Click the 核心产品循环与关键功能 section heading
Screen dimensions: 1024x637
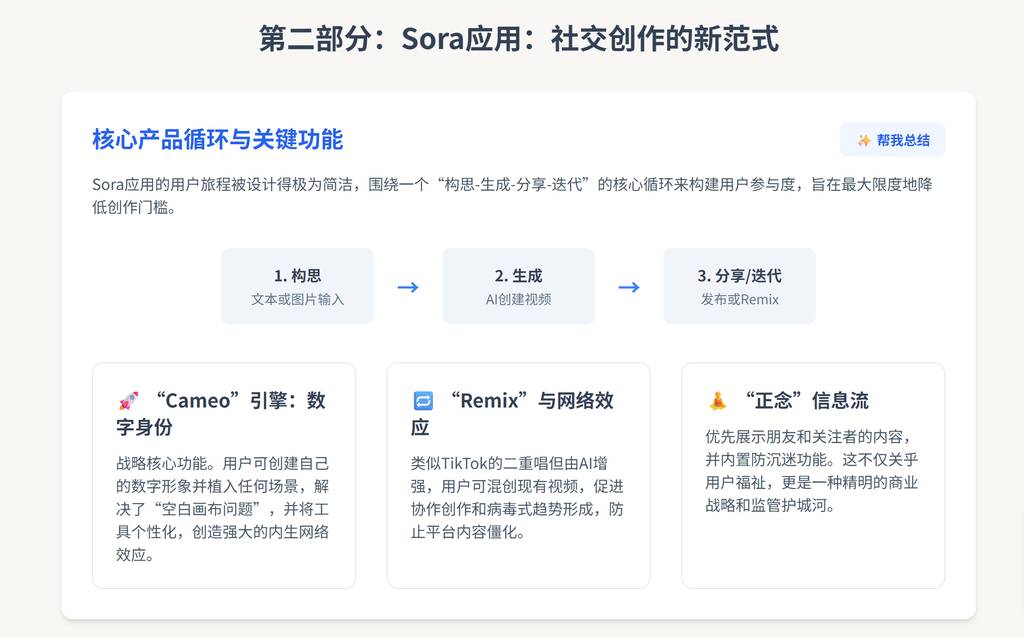tap(217, 139)
